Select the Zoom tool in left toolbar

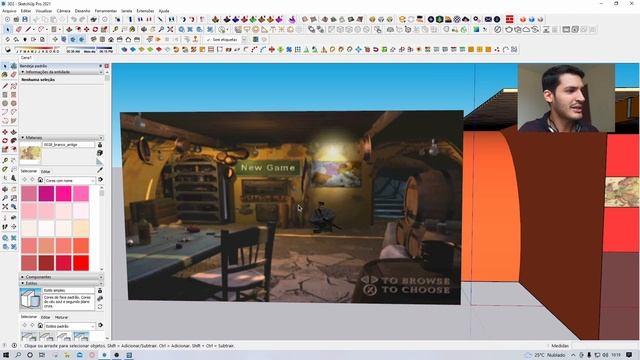click(x=4, y=198)
